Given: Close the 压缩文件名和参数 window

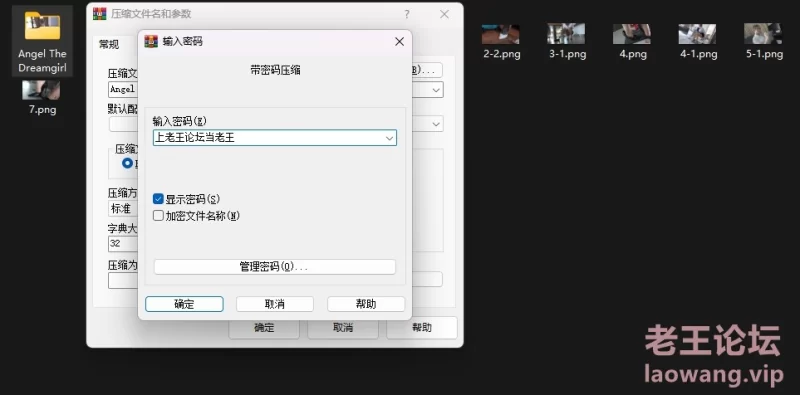Looking at the screenshot, I should point(444,14).
